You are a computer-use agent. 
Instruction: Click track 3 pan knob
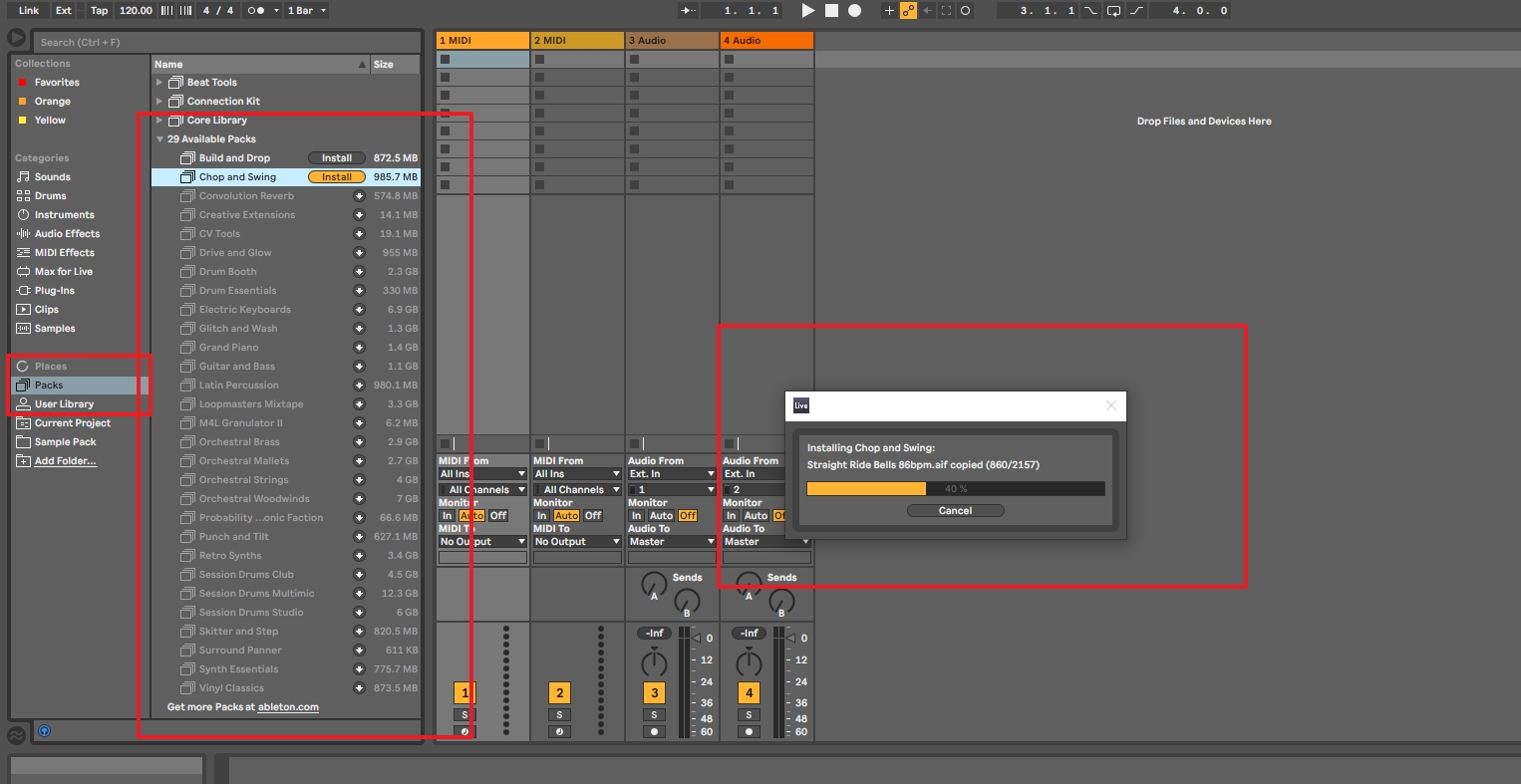click(654, 661)
